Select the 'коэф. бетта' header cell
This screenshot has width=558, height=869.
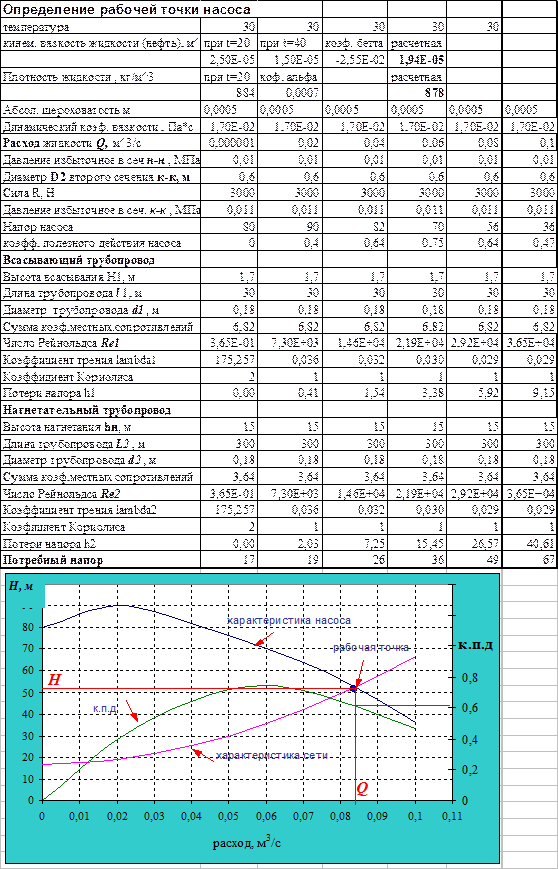pyautogui.click(x=355, y=44)
